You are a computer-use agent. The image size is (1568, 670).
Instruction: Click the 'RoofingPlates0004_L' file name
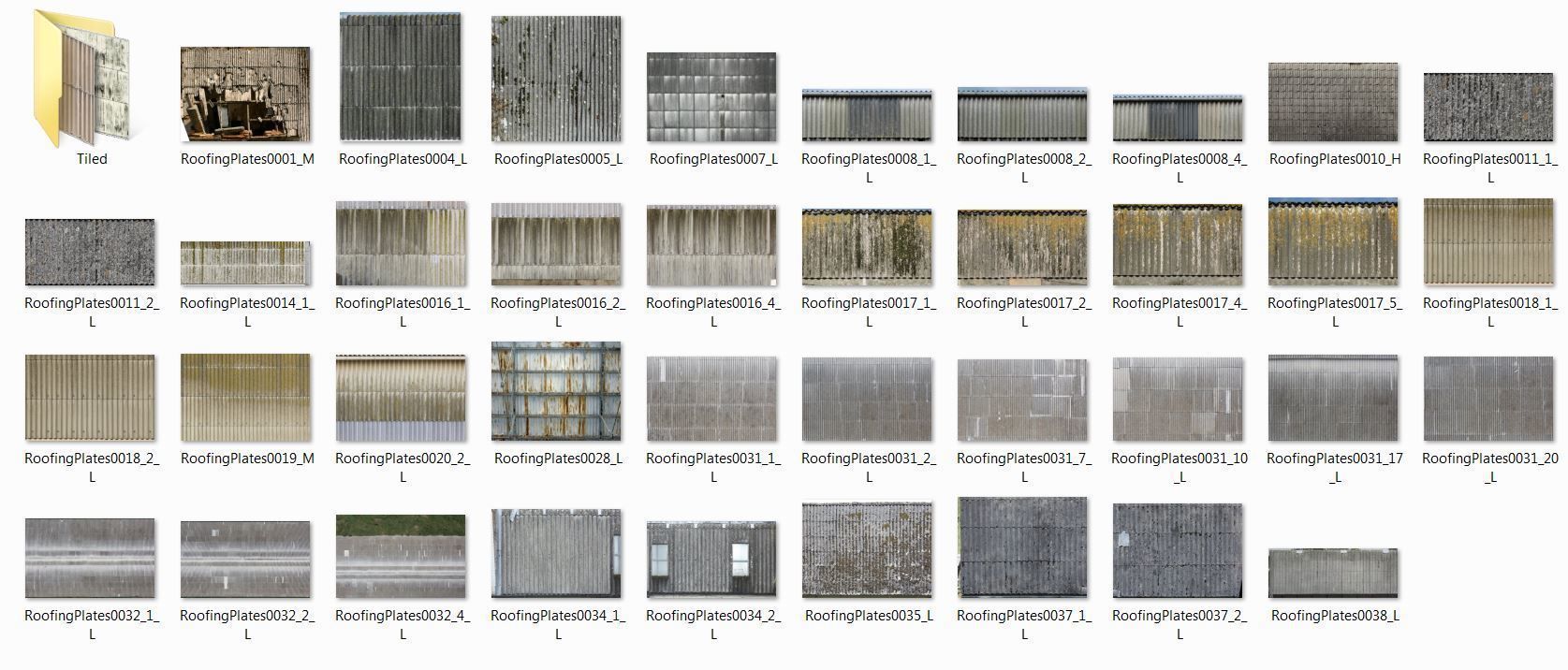(403, 159)
